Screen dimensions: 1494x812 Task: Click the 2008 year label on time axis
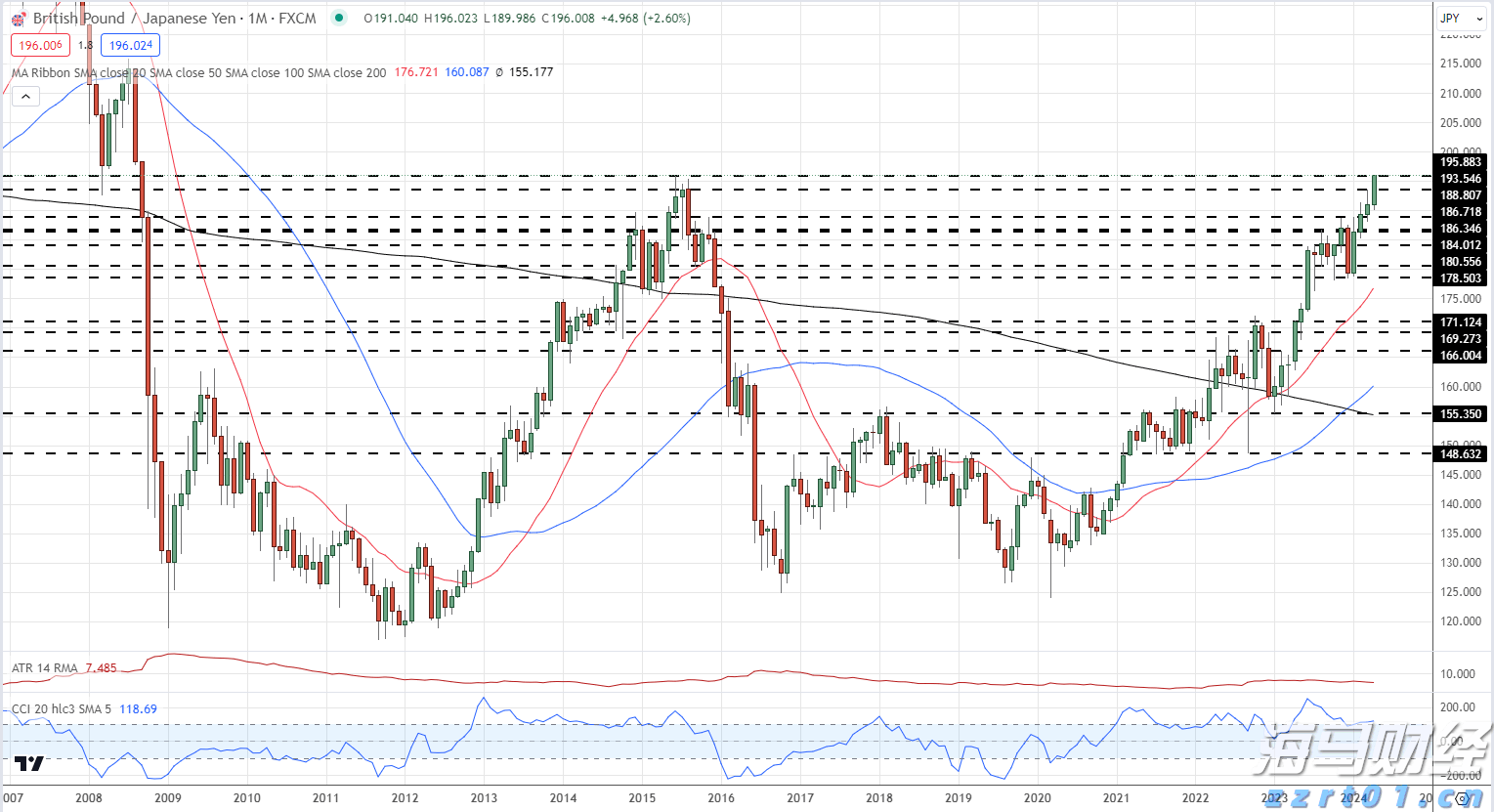click(x=89, y=798)
